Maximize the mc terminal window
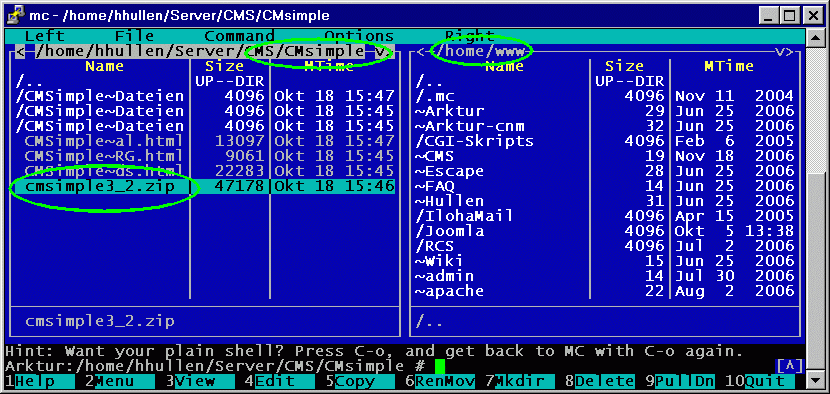The height and width of the screenshot is (394, 830). pos(789,15)
